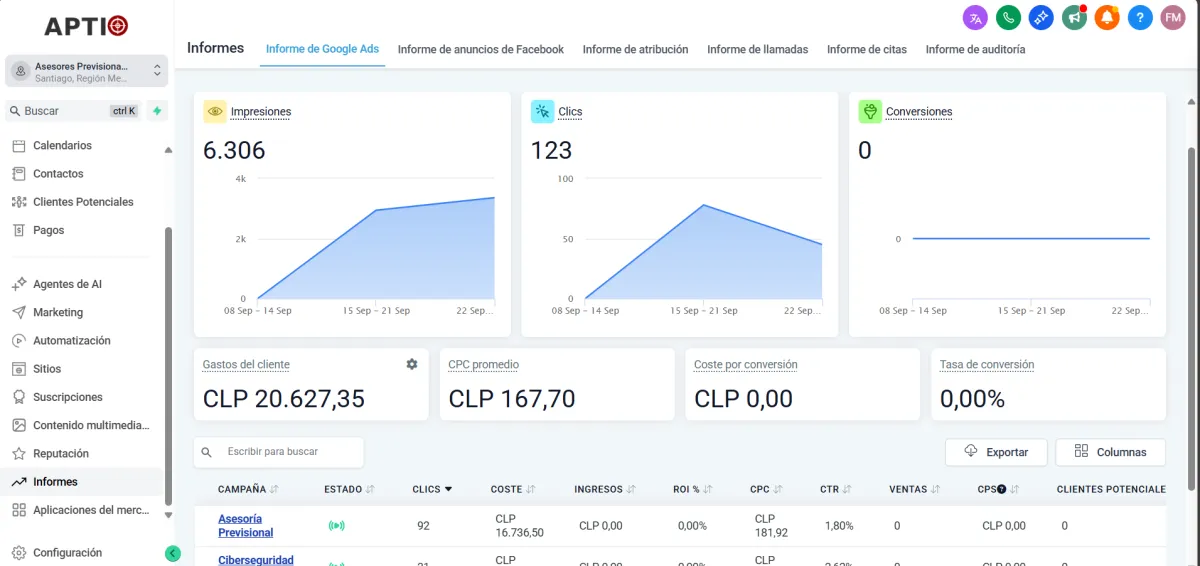Click the Tasa de conversión label
The width and height of the screenshot is (1200, 566).
pos(987,365)
